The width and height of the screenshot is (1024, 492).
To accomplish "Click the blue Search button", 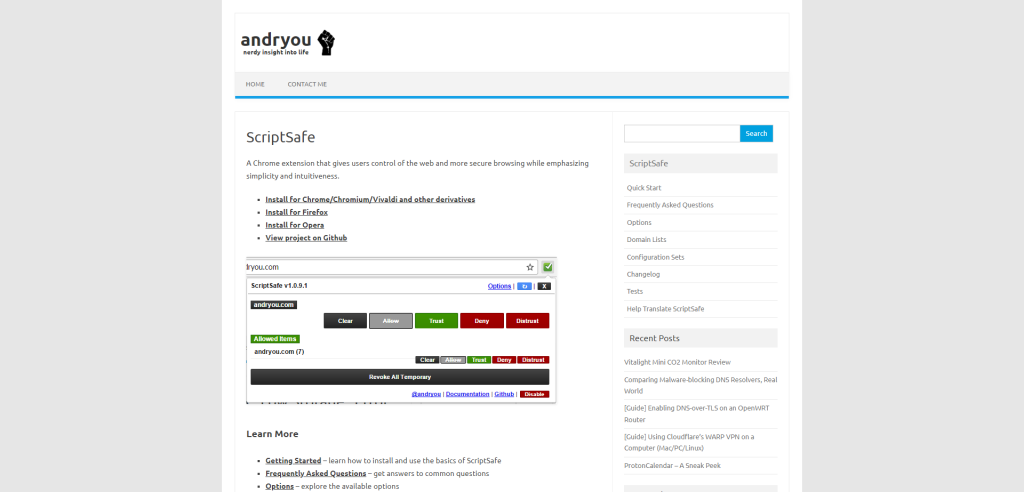I will pyautogui.click(x=756, y=133).
